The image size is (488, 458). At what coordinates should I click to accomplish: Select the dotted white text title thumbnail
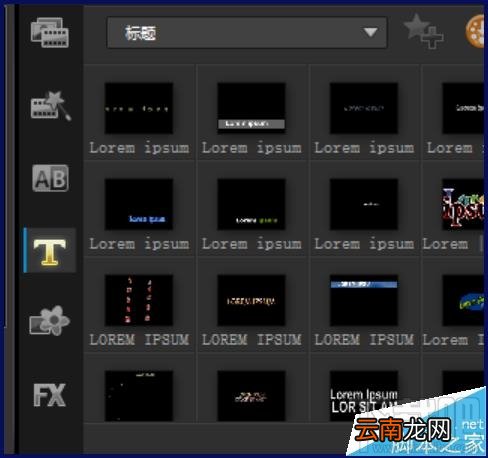(x=139, y=108)
